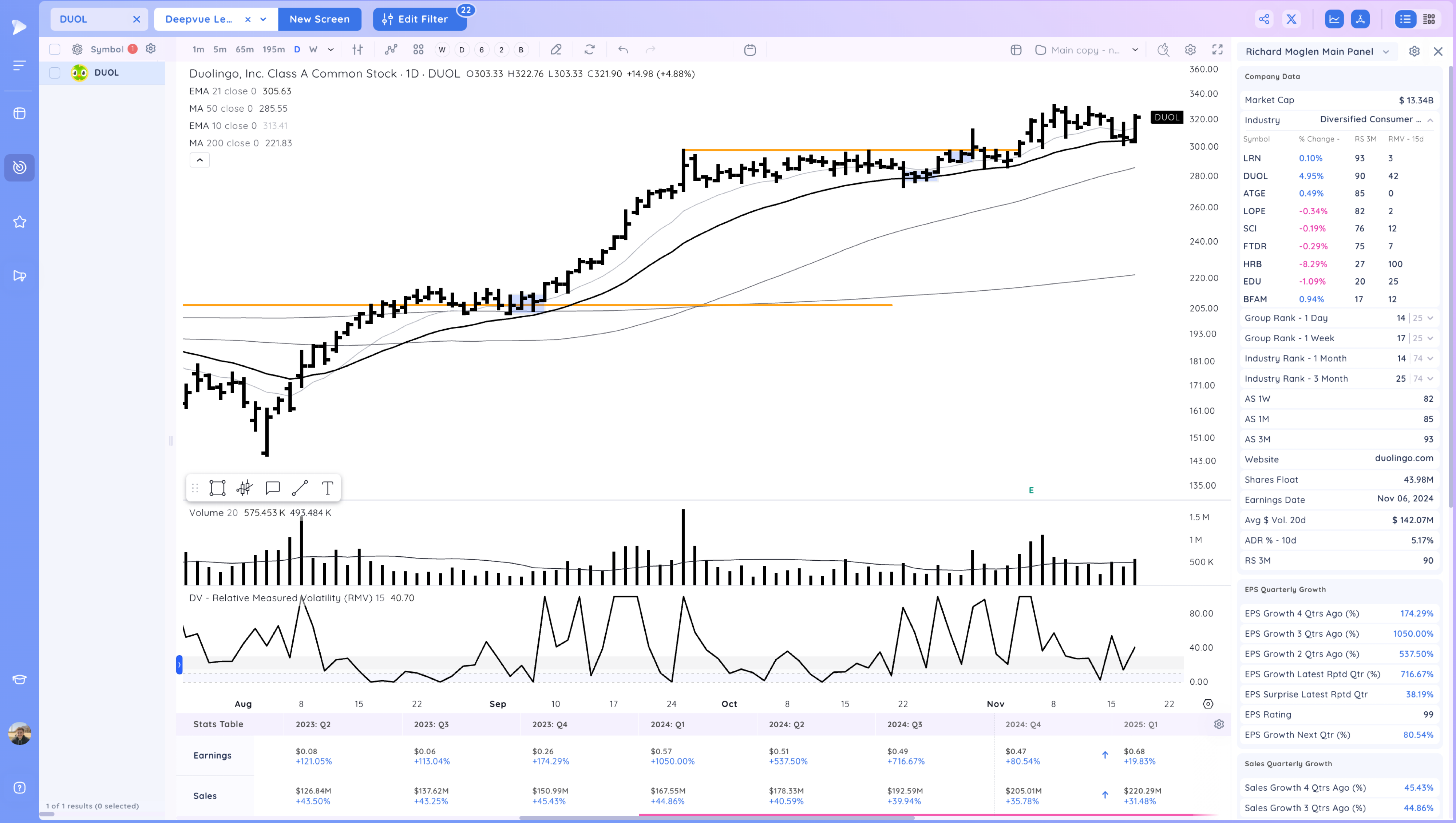
Task: Open the duolingo.com website link
Action: point(1404,458)
